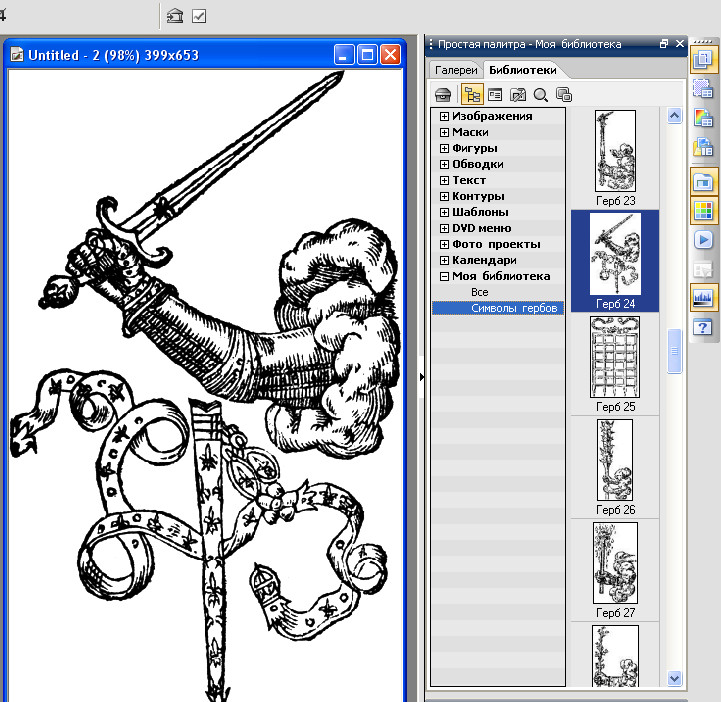This screenshot has width=721, height=702.
Task: Expand the Текст tree node
Action: pos(444,180)
